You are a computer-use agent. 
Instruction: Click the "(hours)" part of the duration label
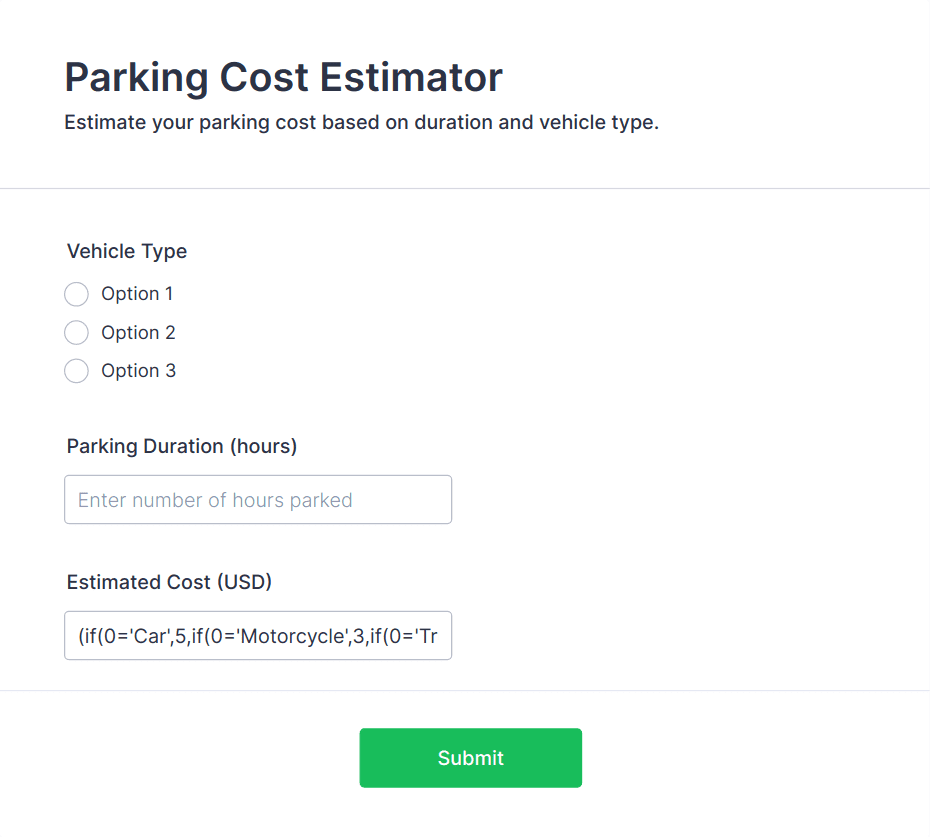point(264,446)
